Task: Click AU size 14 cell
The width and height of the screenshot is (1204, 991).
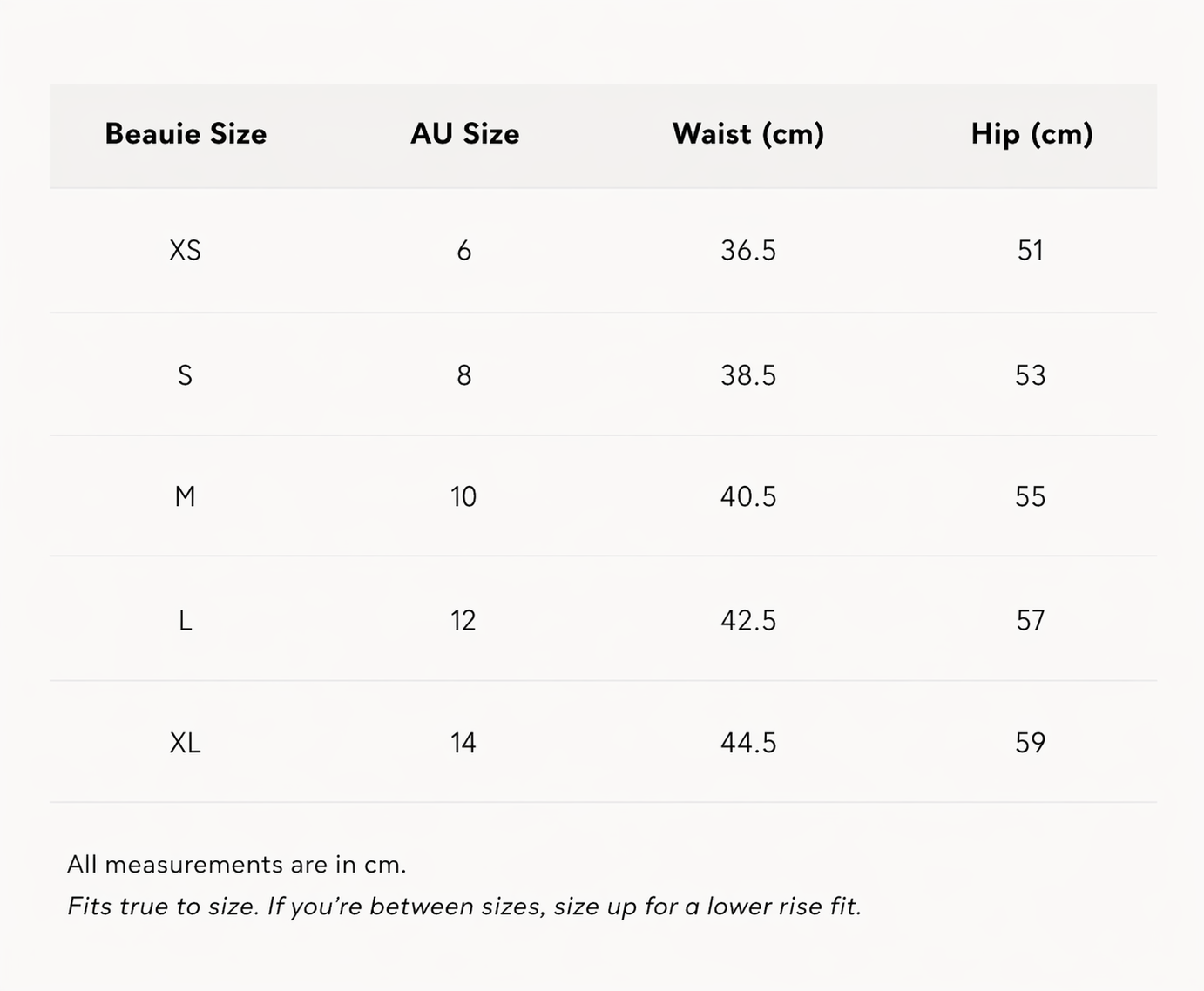Action: pos(463,743)
